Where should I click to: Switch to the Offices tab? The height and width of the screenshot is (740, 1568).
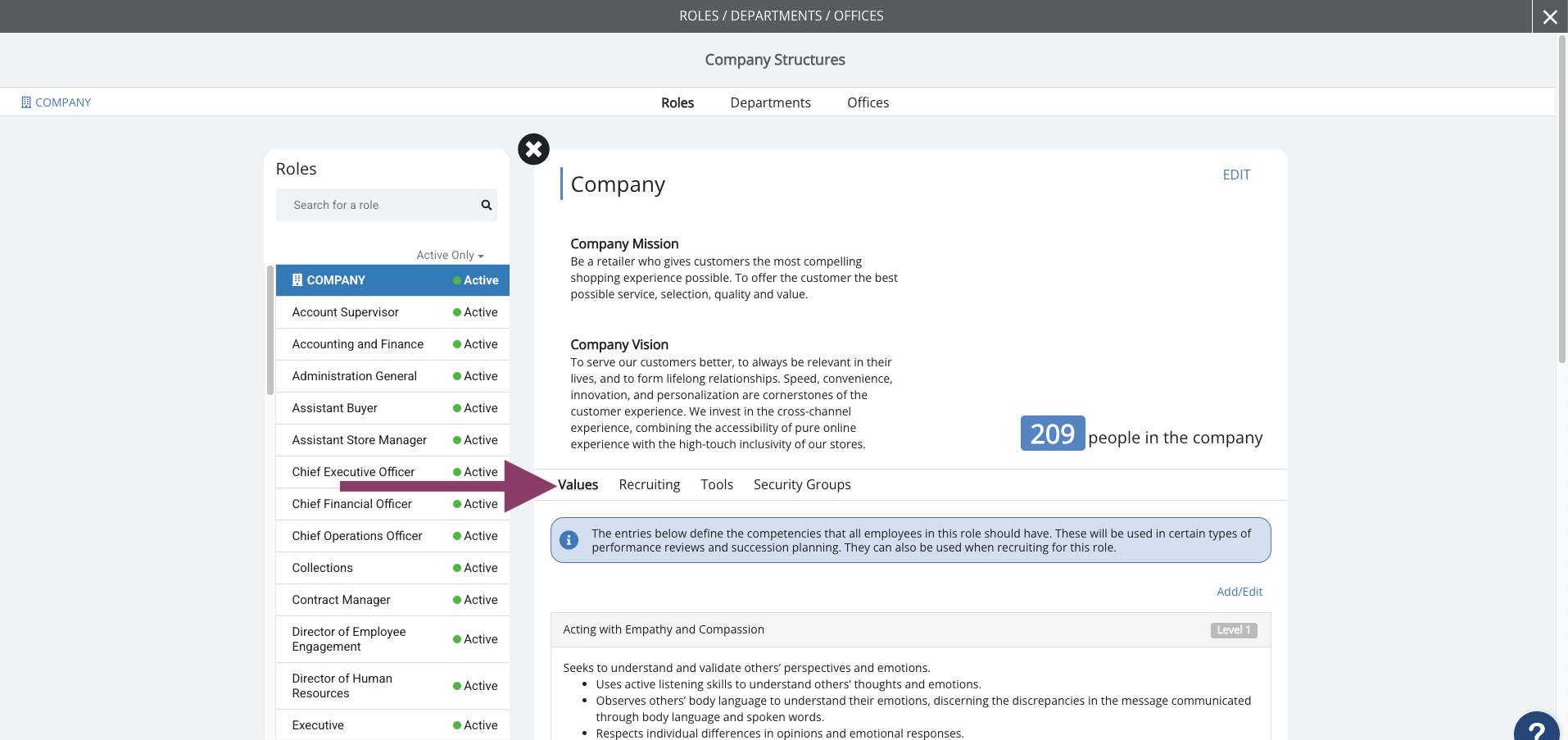(x=868, y=102)
